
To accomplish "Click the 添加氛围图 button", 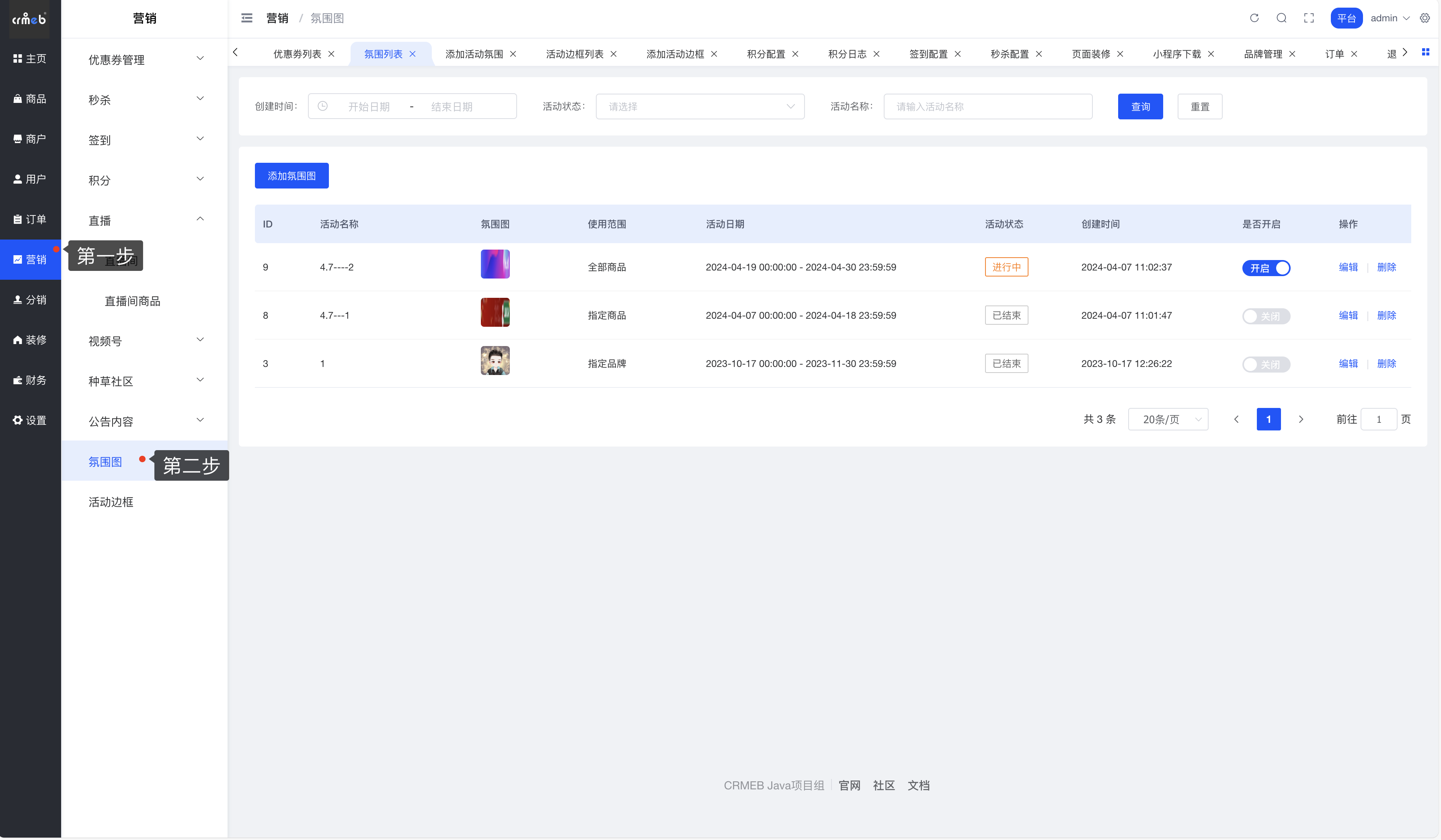I will point(291,176).
